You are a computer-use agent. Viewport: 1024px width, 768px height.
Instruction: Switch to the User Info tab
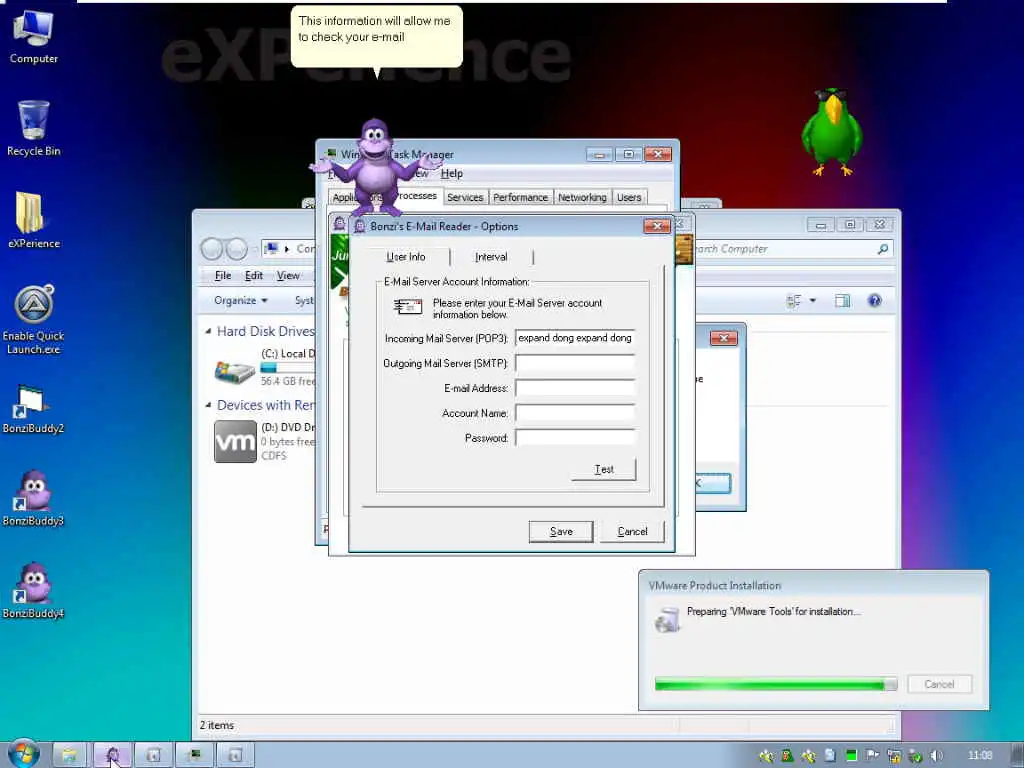406,257
